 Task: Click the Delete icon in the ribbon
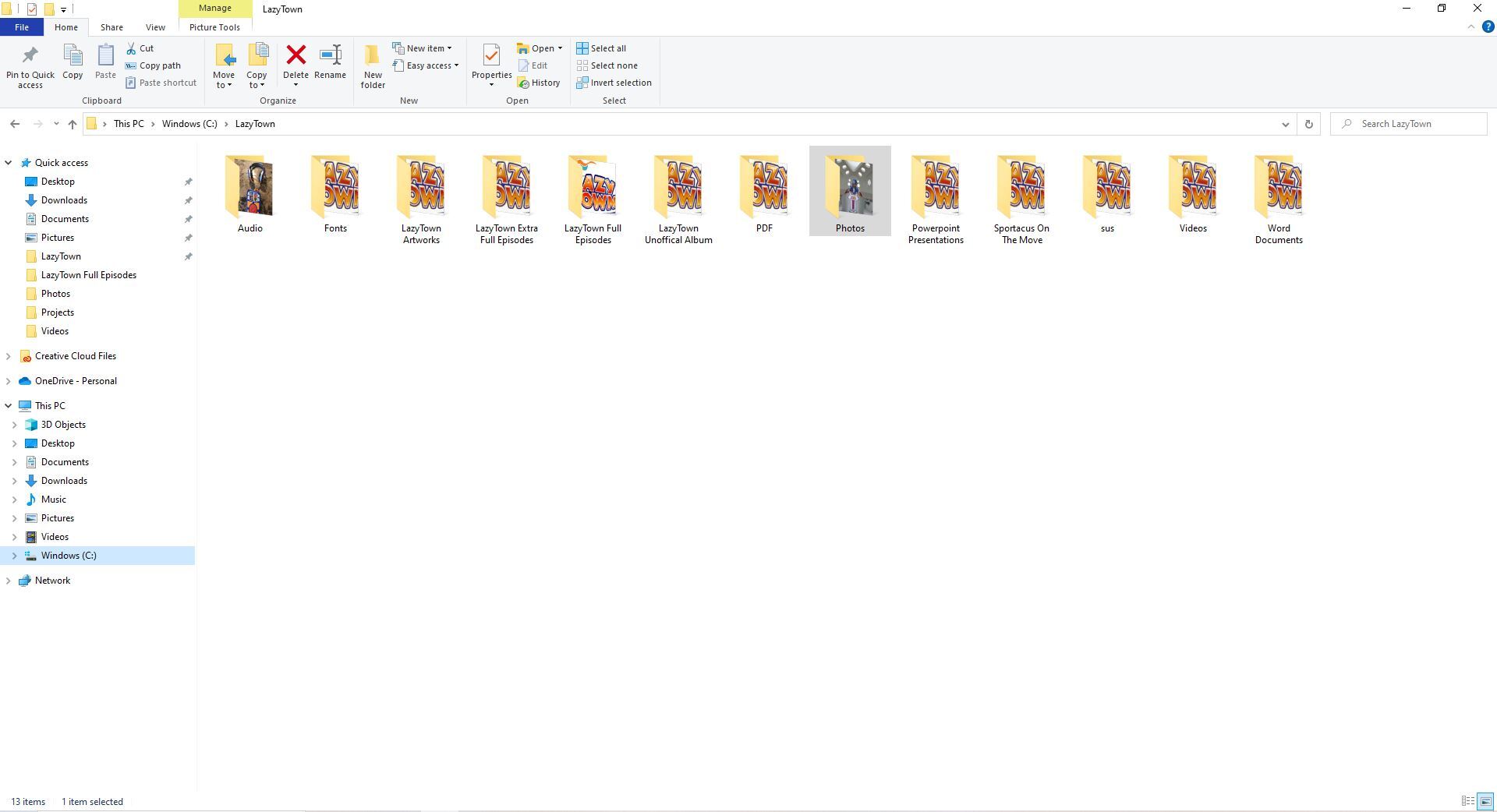point(296,56)
